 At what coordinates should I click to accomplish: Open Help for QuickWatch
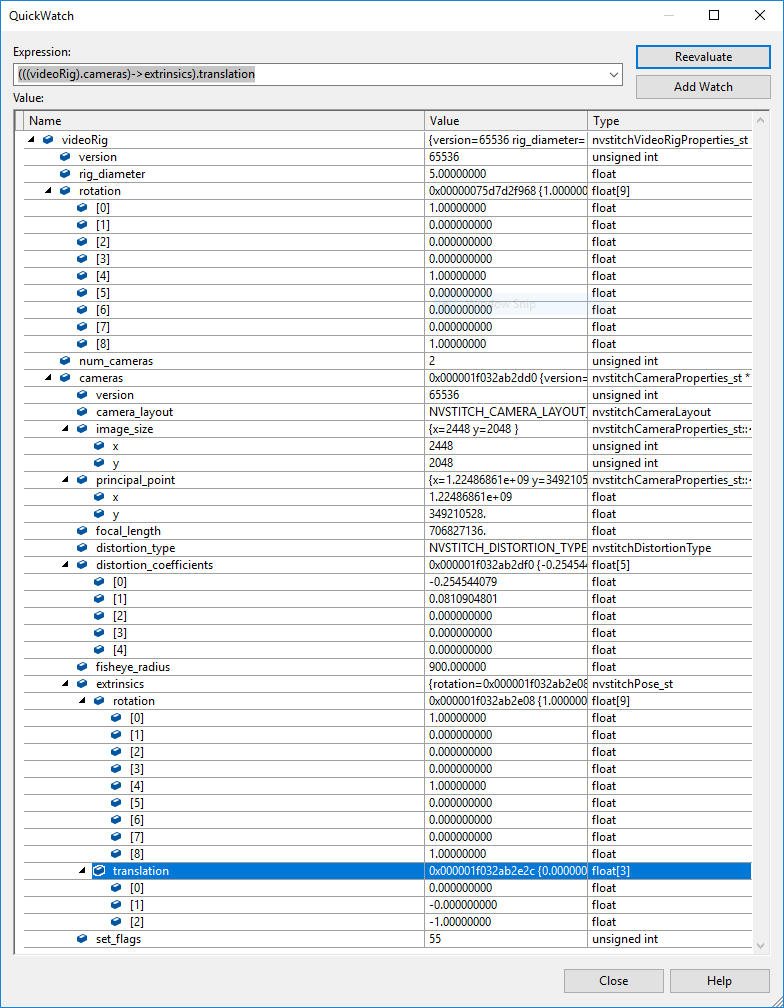719,980
